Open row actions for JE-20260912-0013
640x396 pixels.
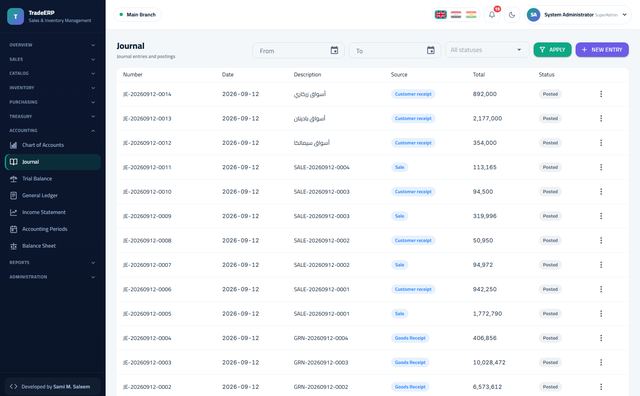601,118
